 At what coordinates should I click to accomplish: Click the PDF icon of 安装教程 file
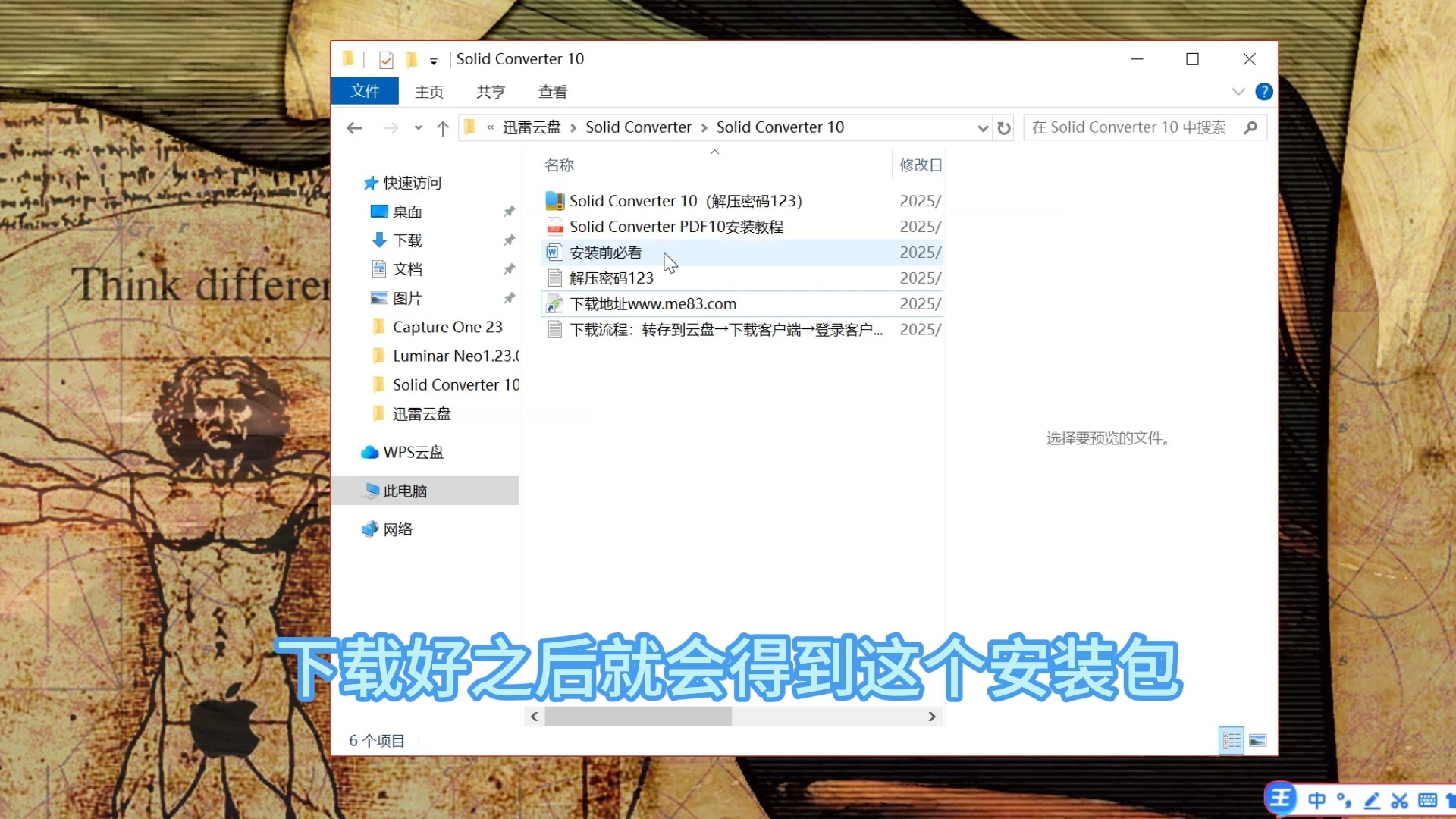coord(555,227)
